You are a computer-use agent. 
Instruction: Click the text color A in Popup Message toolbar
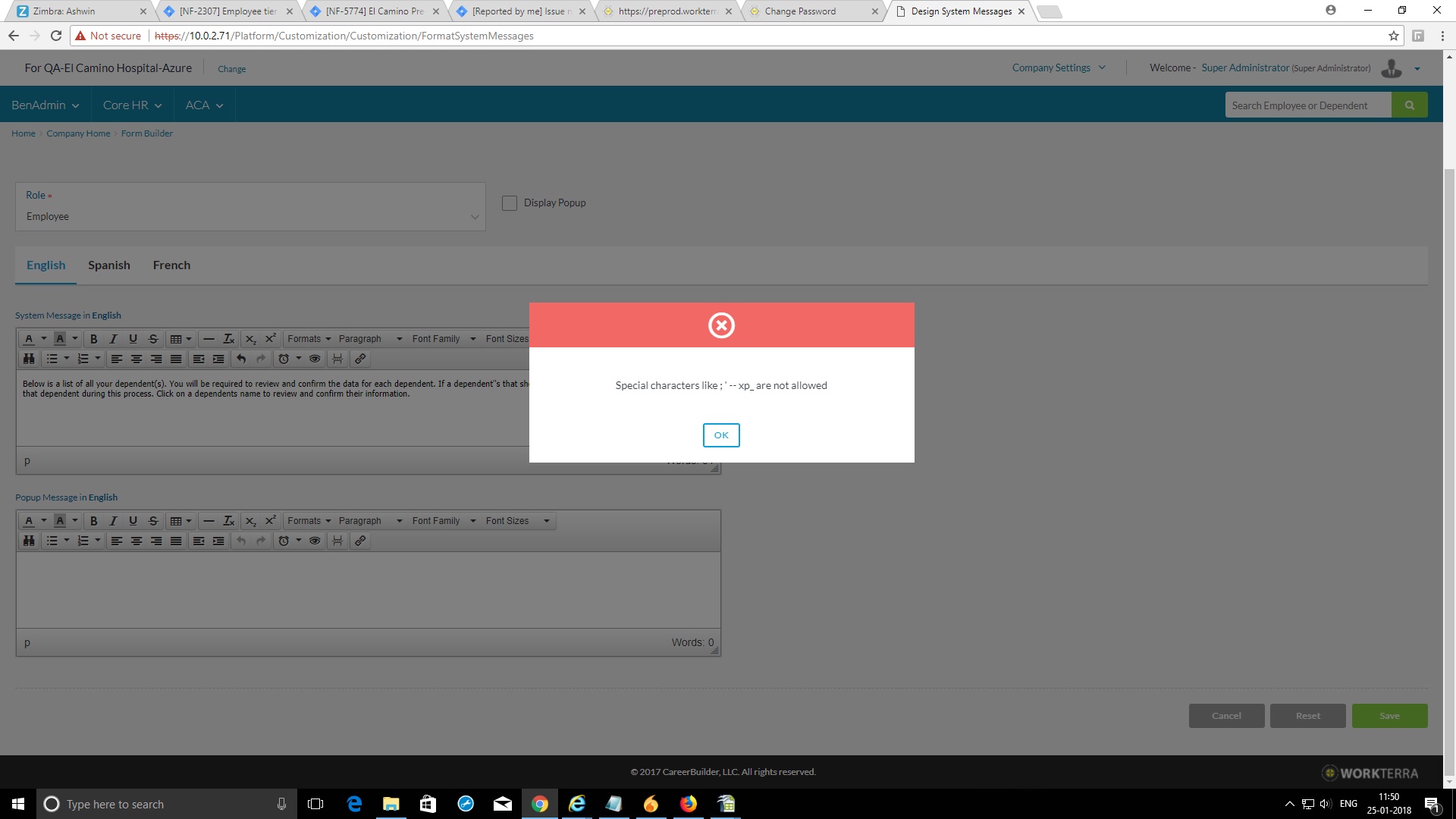[29, 521]
